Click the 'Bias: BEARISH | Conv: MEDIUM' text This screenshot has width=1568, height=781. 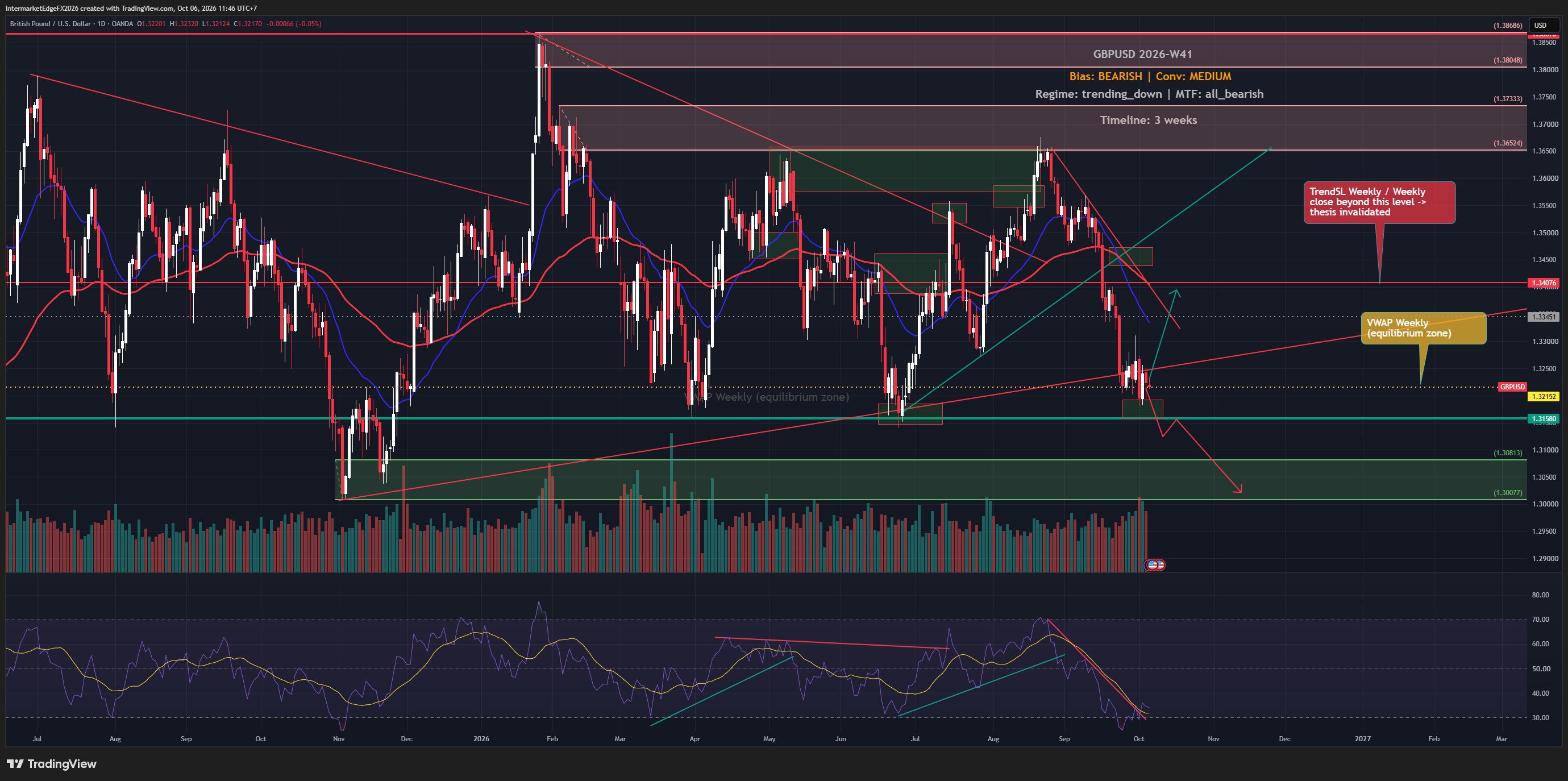point(1150,76)
